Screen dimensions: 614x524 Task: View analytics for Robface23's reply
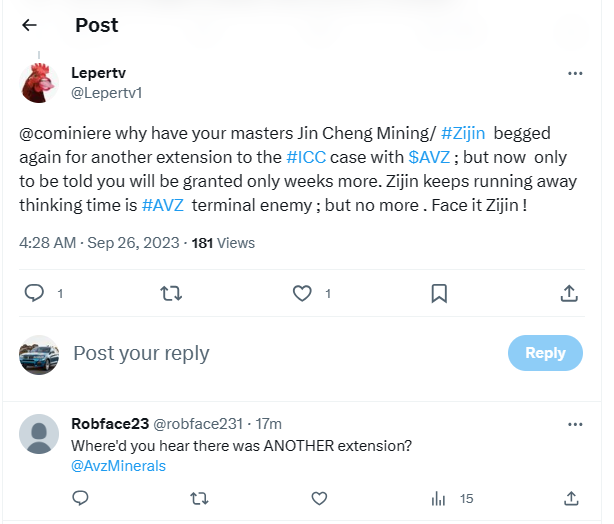click(x=452, y=499)
